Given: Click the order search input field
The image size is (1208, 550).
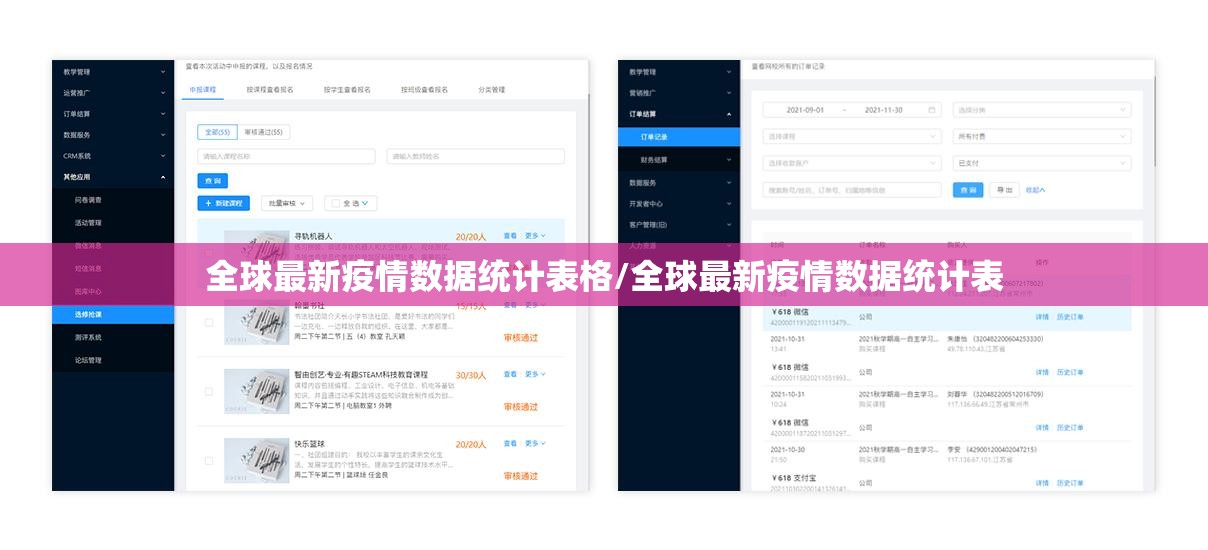Looking at the screenshot, I should (853, 190).
